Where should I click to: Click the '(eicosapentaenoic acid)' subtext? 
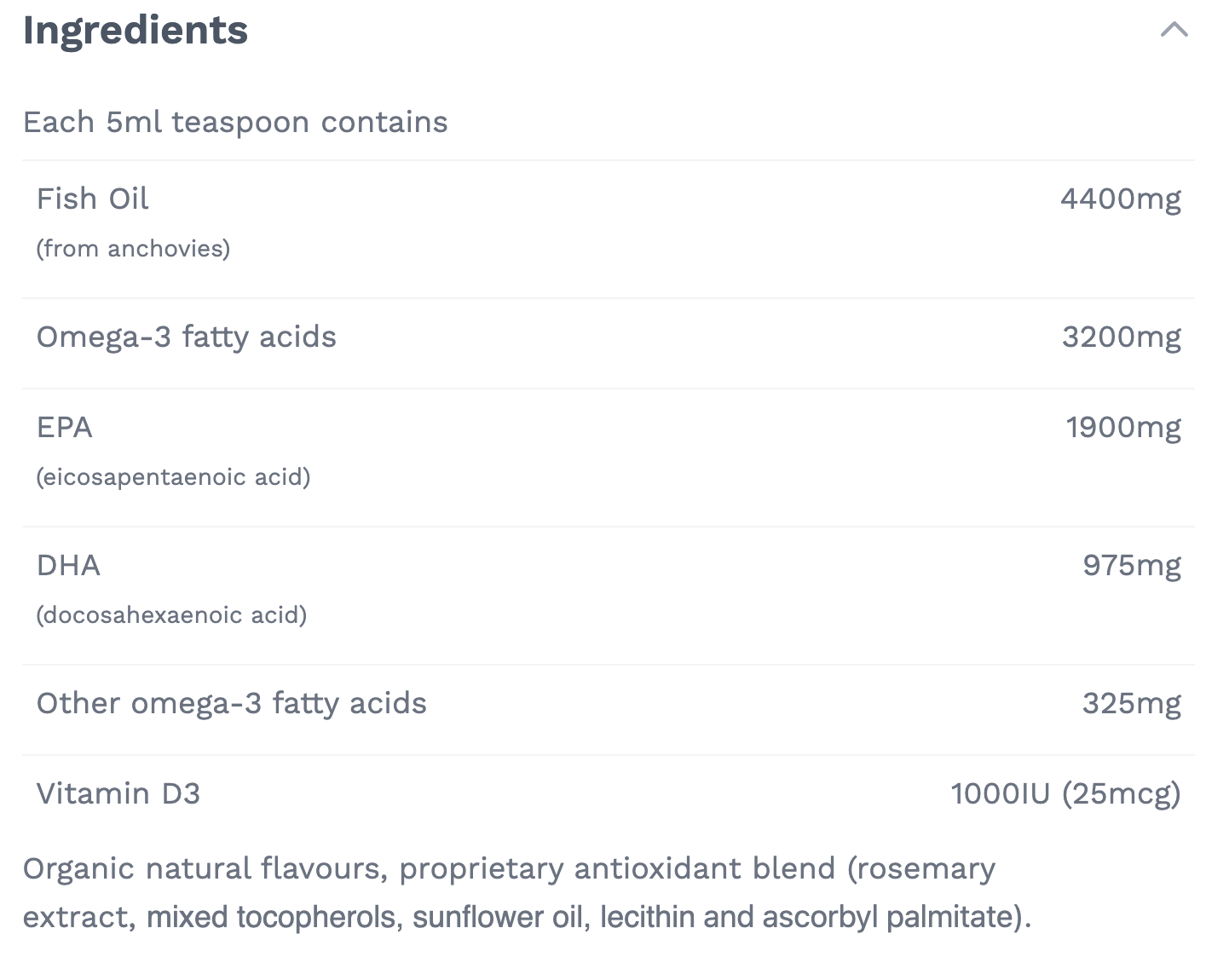[x=173, y=477]
